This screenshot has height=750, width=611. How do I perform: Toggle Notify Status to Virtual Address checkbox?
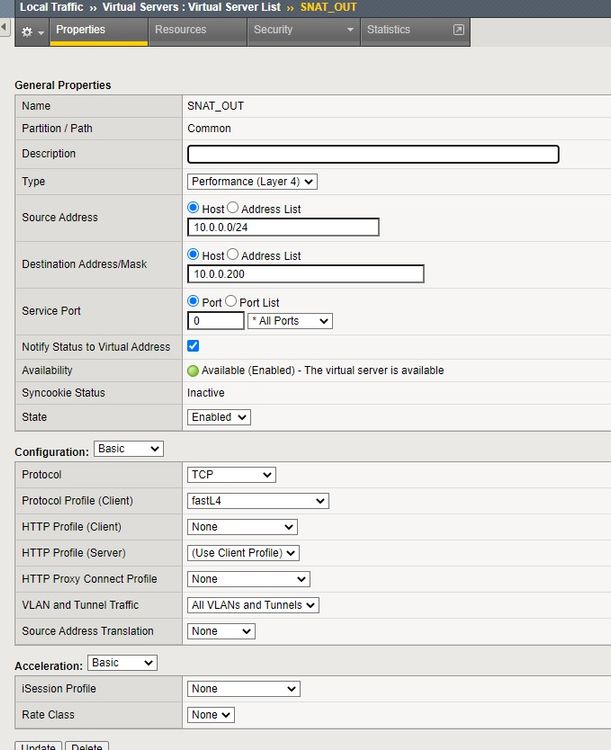[x=194, y=346]
